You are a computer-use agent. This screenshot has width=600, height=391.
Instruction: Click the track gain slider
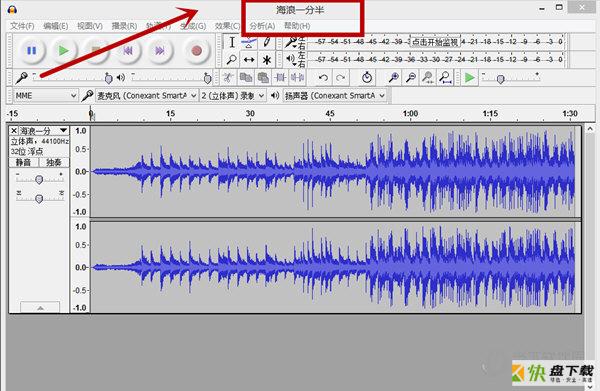[39, 179]
